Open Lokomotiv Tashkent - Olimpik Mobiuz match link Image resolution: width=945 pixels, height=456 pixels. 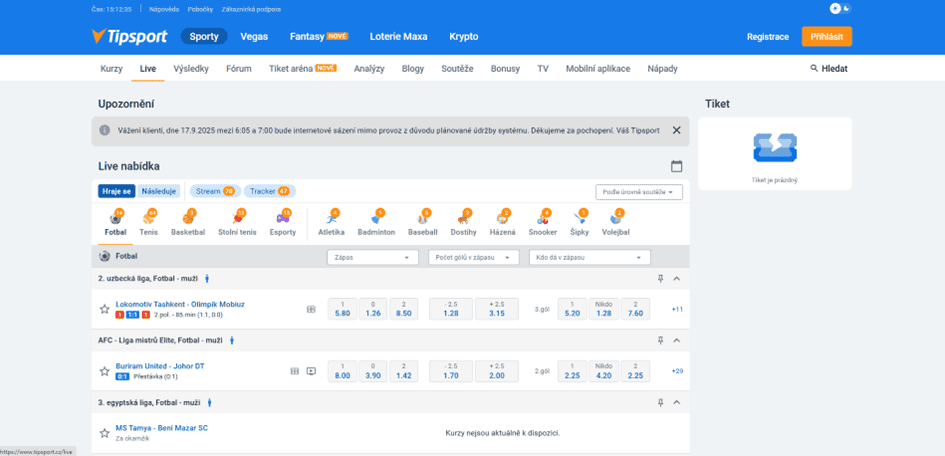coord(180,304)
